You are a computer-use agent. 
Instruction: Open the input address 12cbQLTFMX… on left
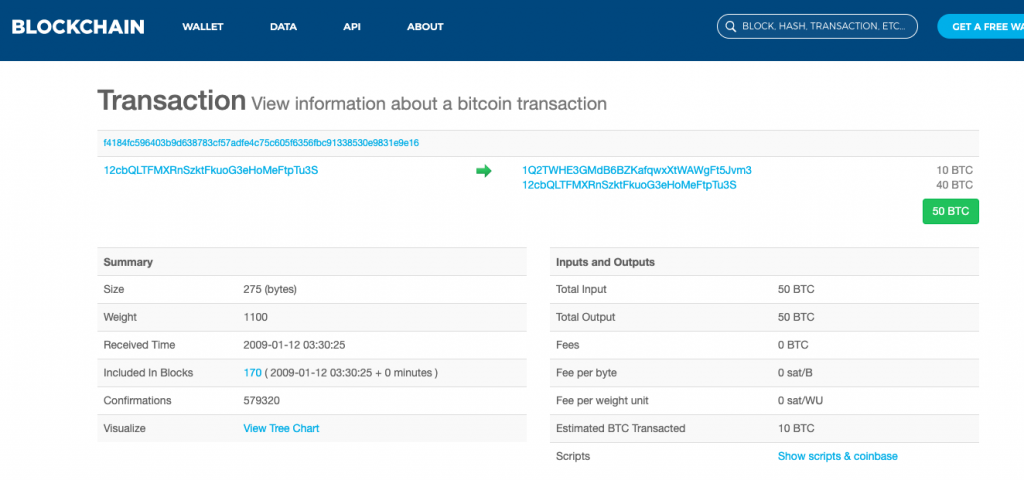tap(211, 170)
